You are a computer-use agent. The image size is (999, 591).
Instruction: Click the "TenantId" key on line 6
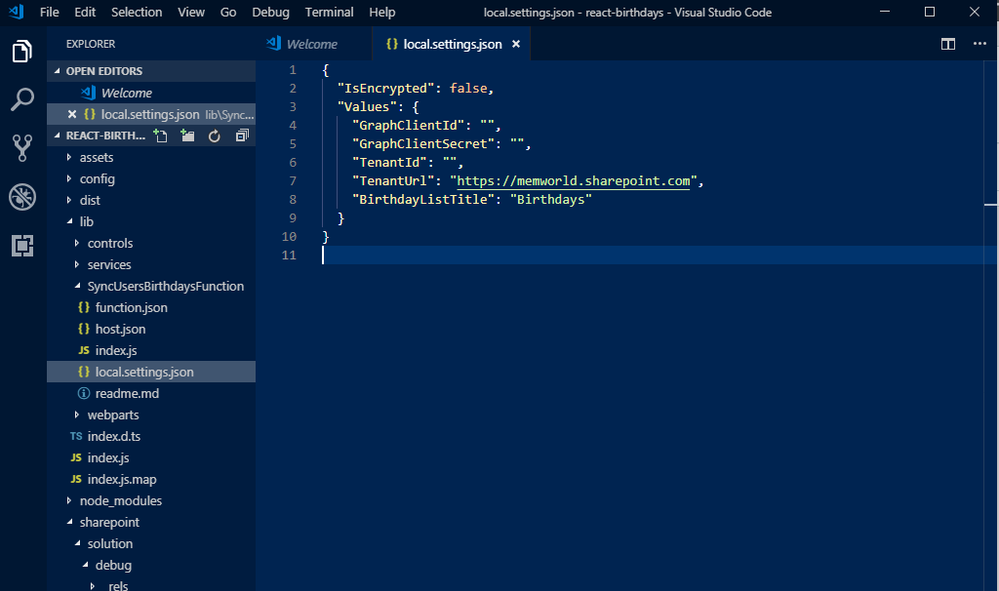coord(389,162)
